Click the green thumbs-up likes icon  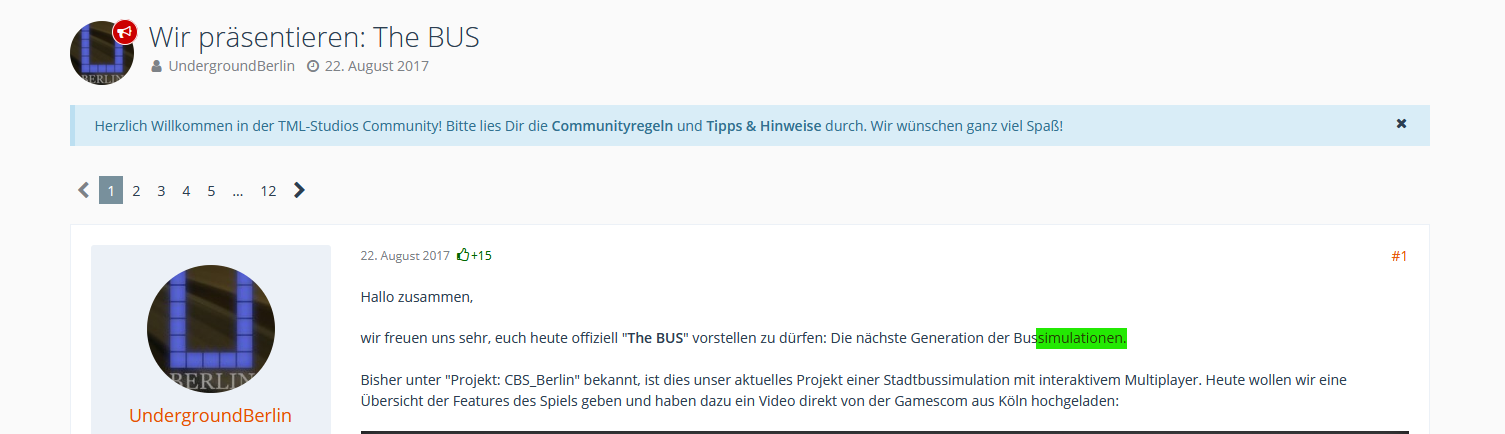(x=463, y=255)
